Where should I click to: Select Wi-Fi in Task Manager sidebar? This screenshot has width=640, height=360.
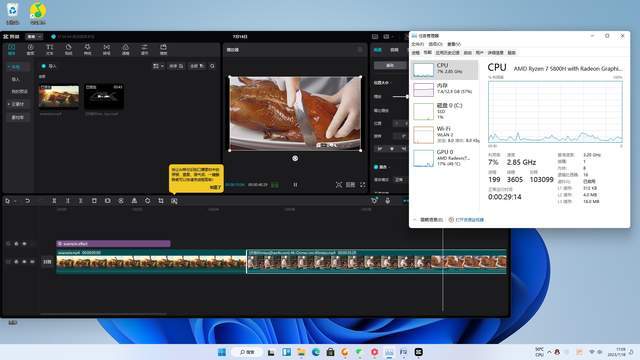pyautogui.click(x=444, y=135)
